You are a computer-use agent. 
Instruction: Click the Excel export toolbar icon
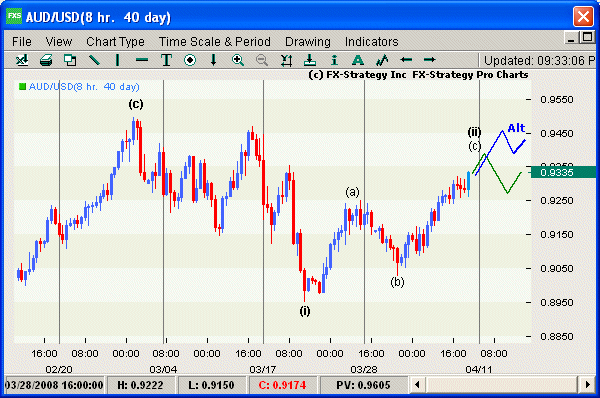click(x=22, y=60)
